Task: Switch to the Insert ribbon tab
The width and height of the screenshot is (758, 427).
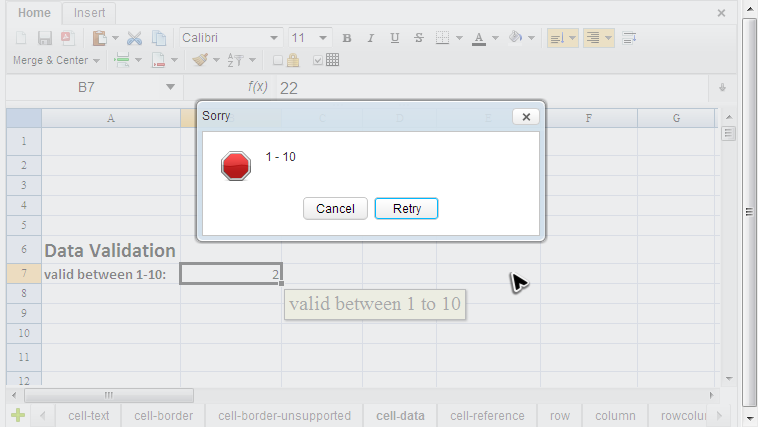Action: click(89, 13)
